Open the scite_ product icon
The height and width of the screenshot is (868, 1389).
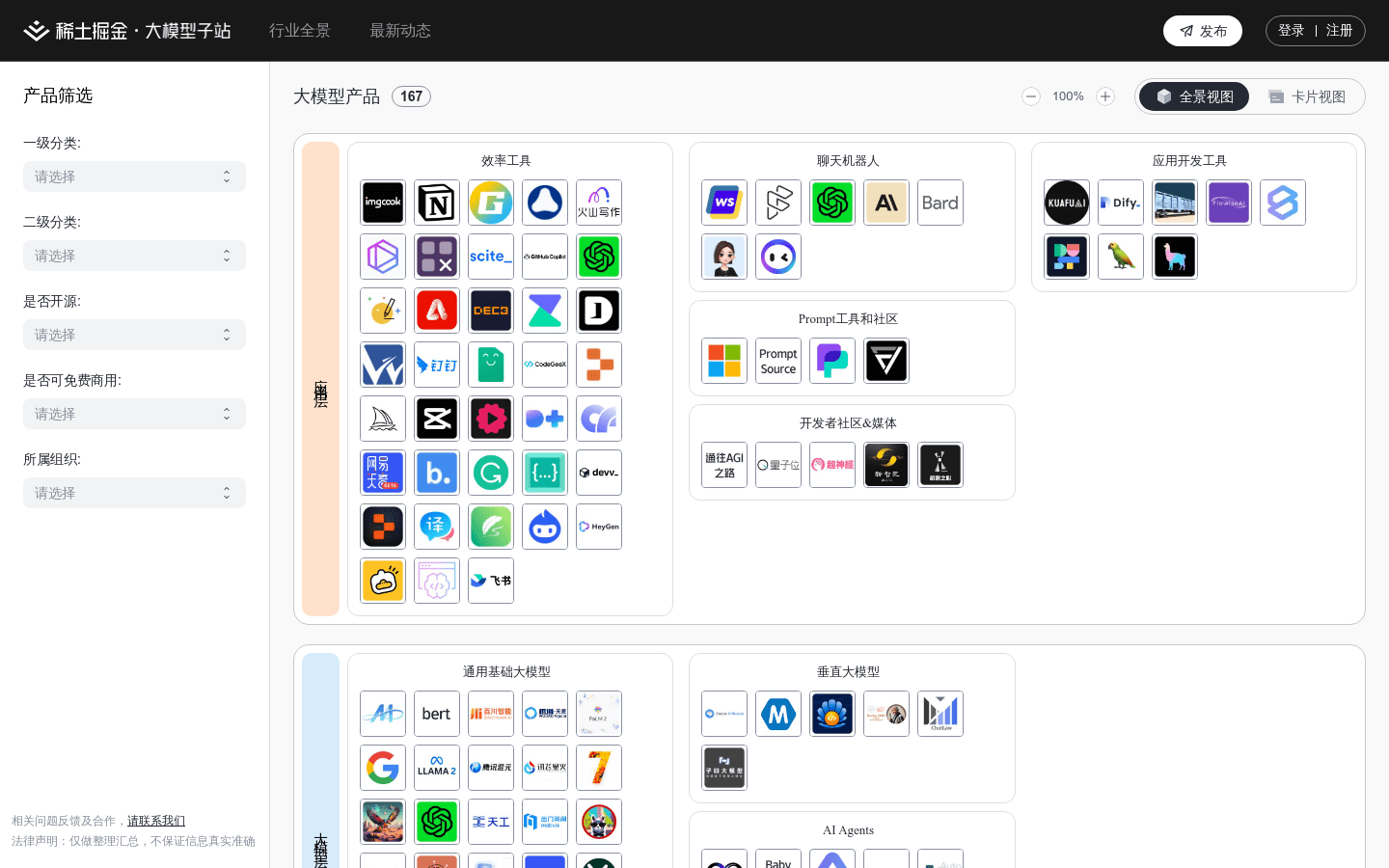coord(491,257)
